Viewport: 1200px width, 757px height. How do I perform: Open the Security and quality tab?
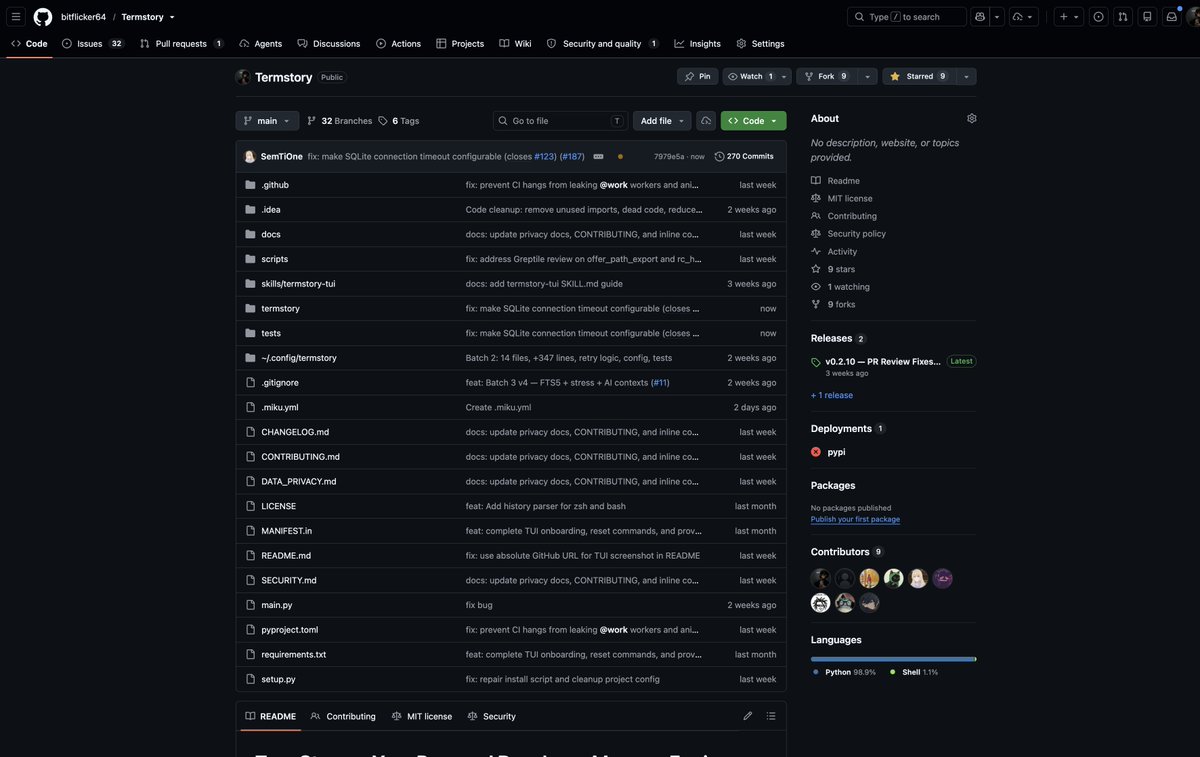point(602,44)
